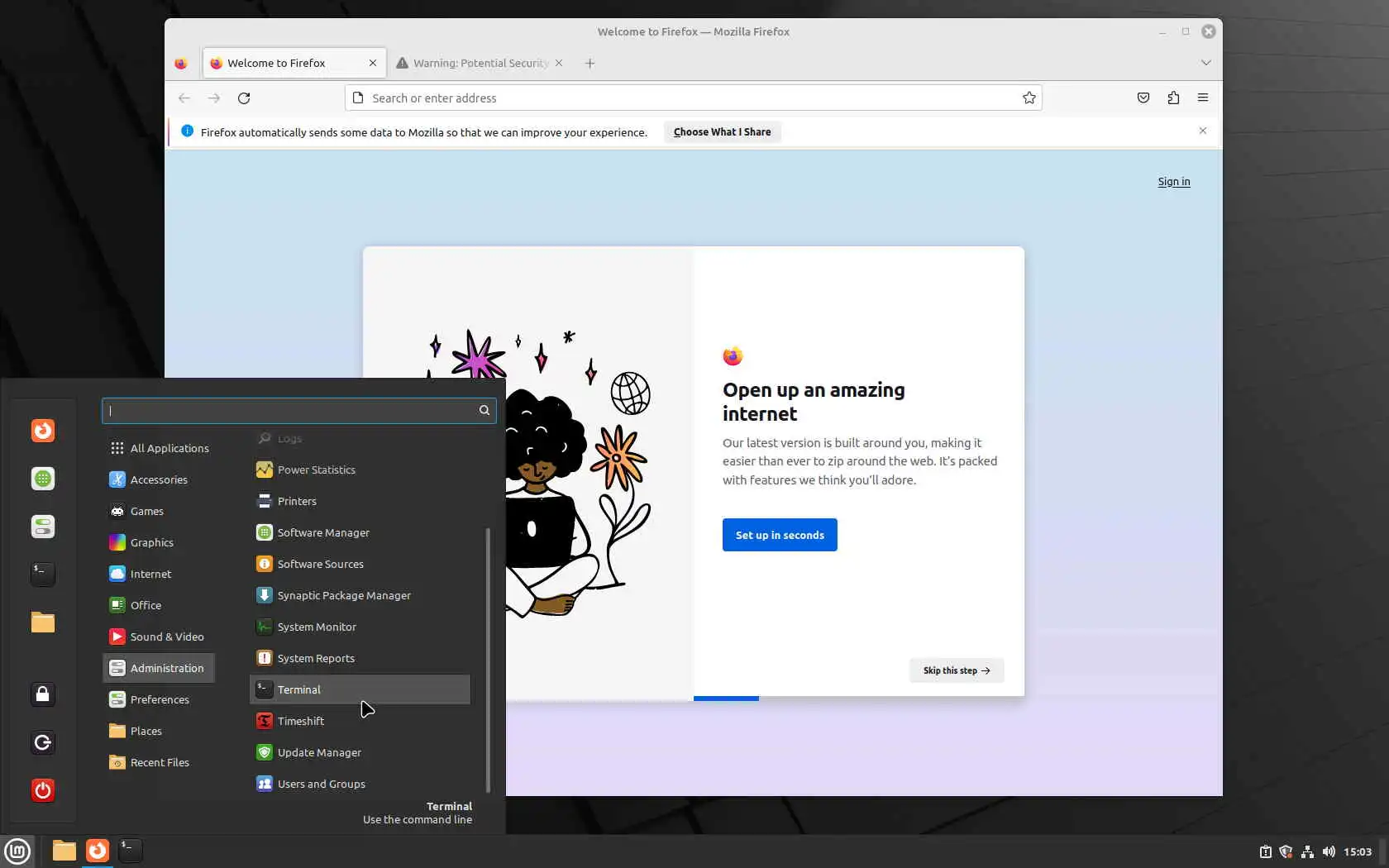This screenshot has width=1389, height=868.
Task: Select Administration category
Action: click(x=159, y=668)
